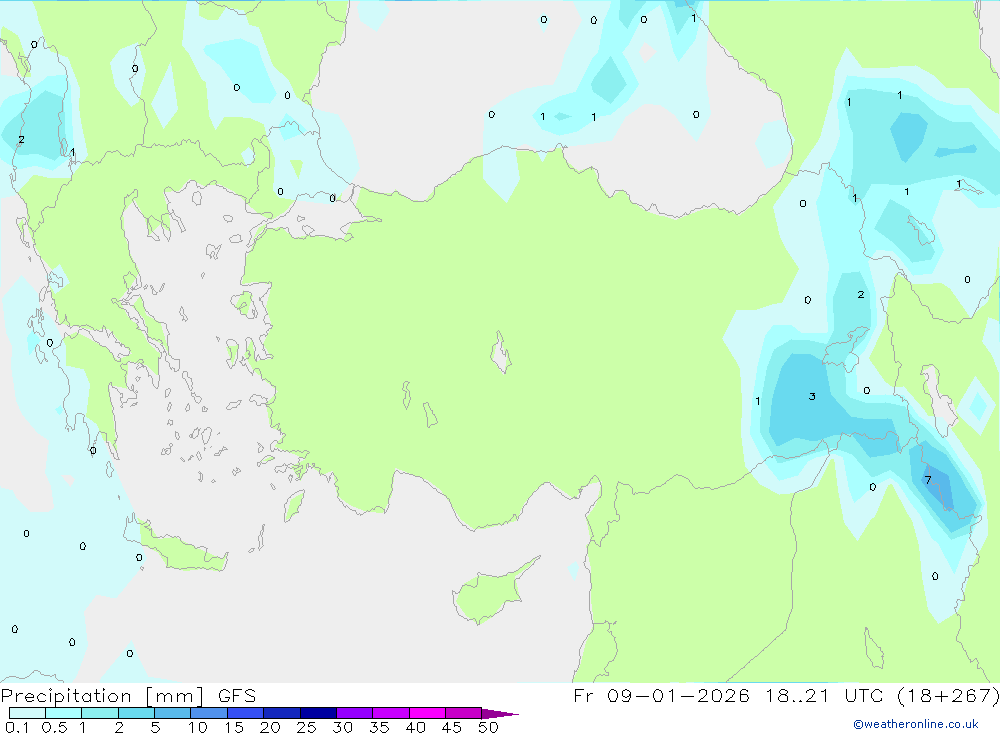Pick the legend swatch between 15 and 20

(x=245, y=713)
